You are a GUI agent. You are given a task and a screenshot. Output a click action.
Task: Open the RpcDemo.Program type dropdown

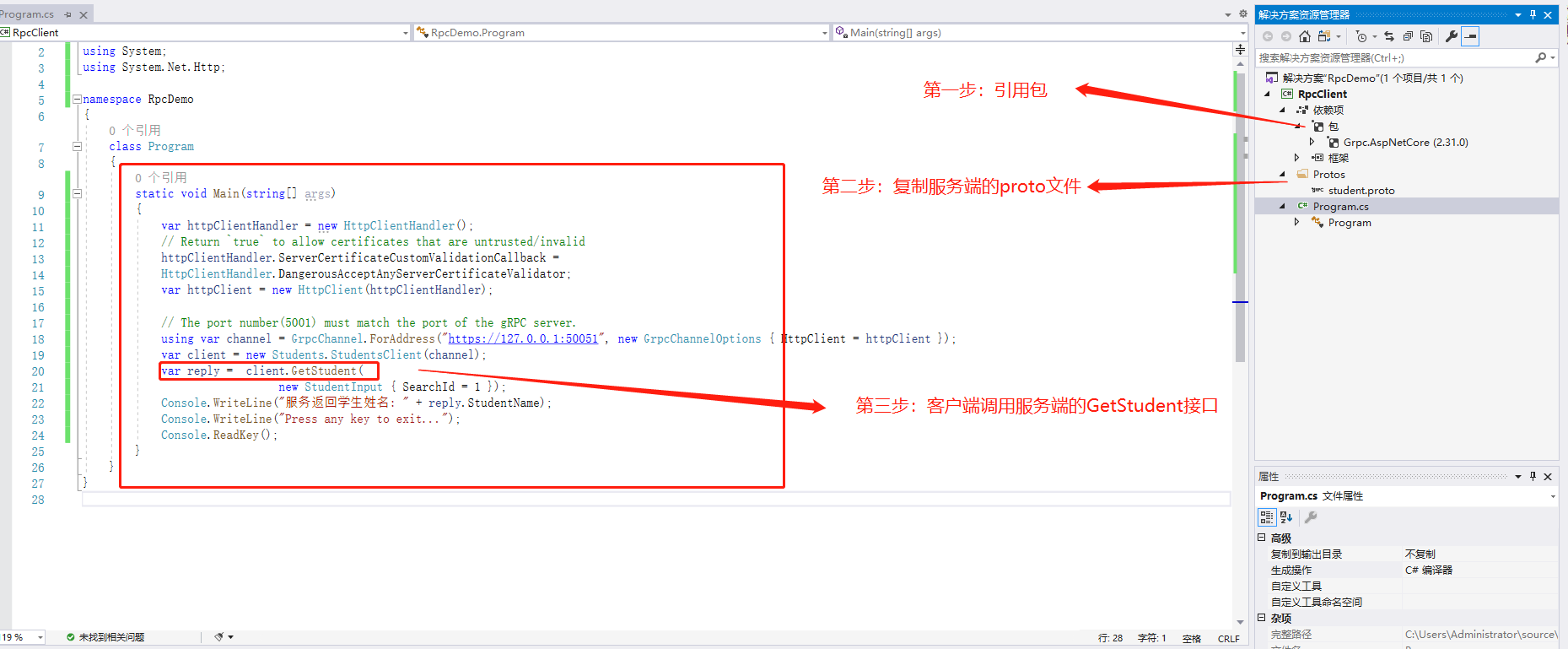point(824,33)
